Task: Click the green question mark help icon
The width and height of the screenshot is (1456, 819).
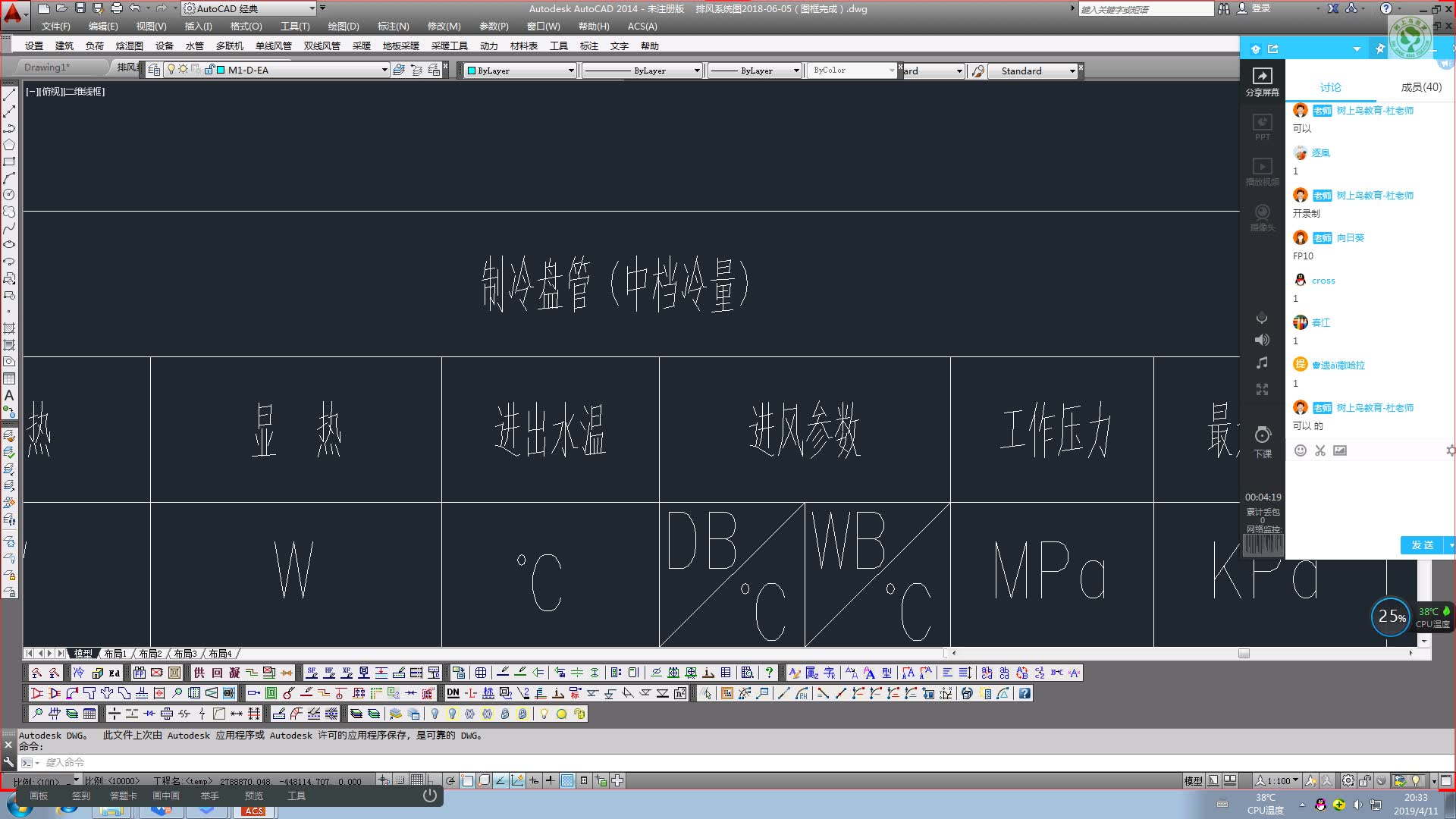Action: [x=769, y=673]
